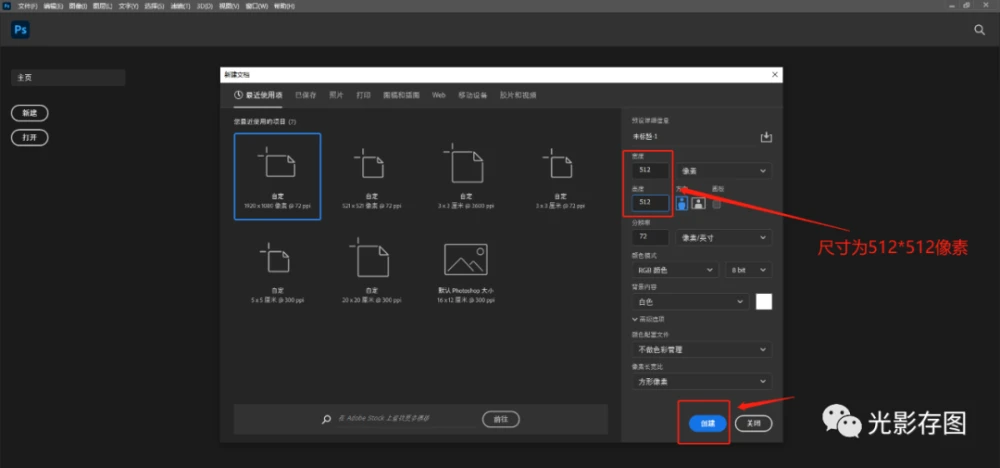Open the 8 bit depth dropdown
The height and width of the screenshot is (468, 1000).
pyautogui.click(x=750, y=270)
